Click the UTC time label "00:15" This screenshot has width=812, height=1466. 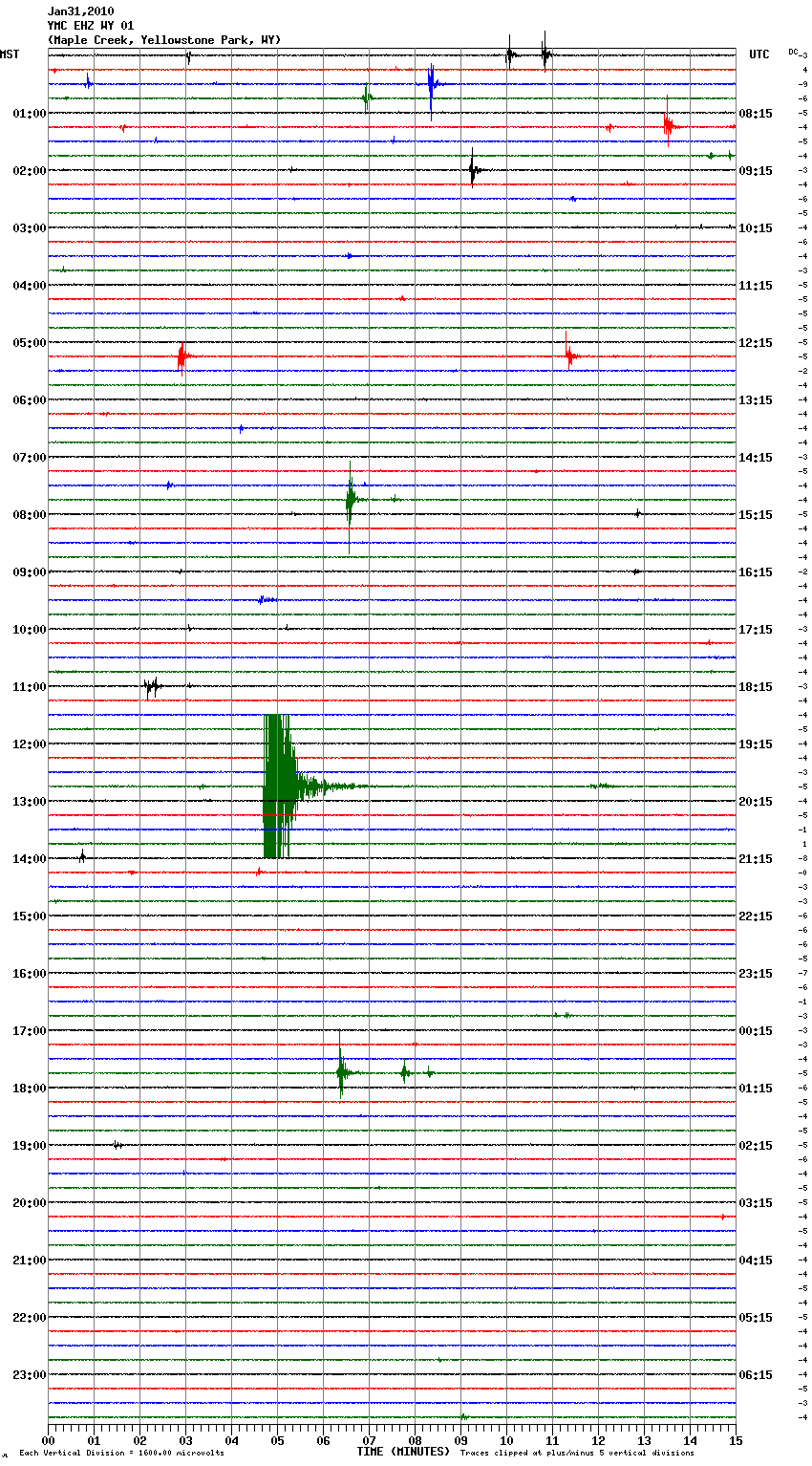point(756,1031)
